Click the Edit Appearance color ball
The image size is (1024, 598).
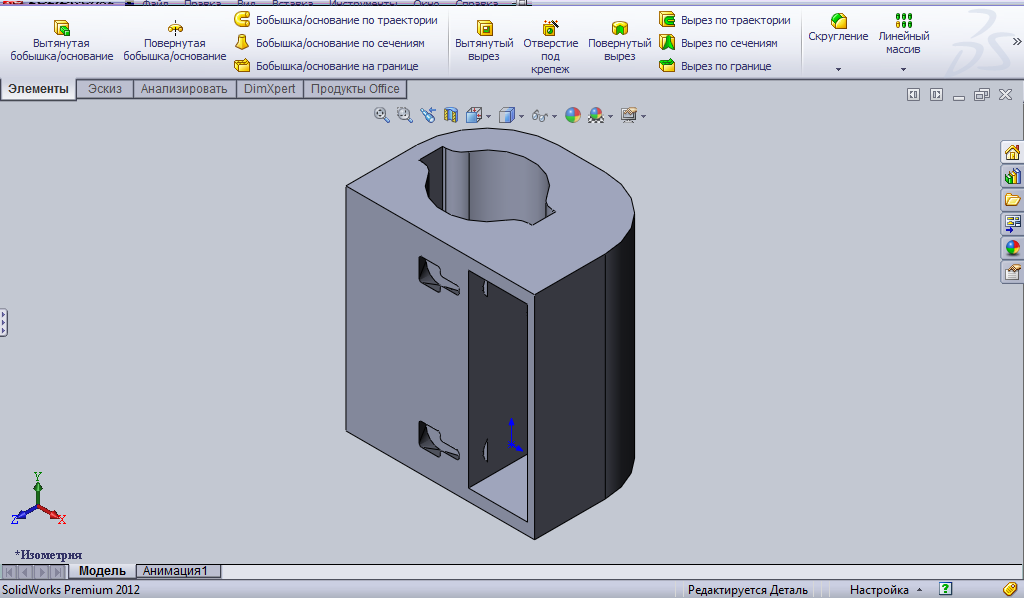click(573, 116)
